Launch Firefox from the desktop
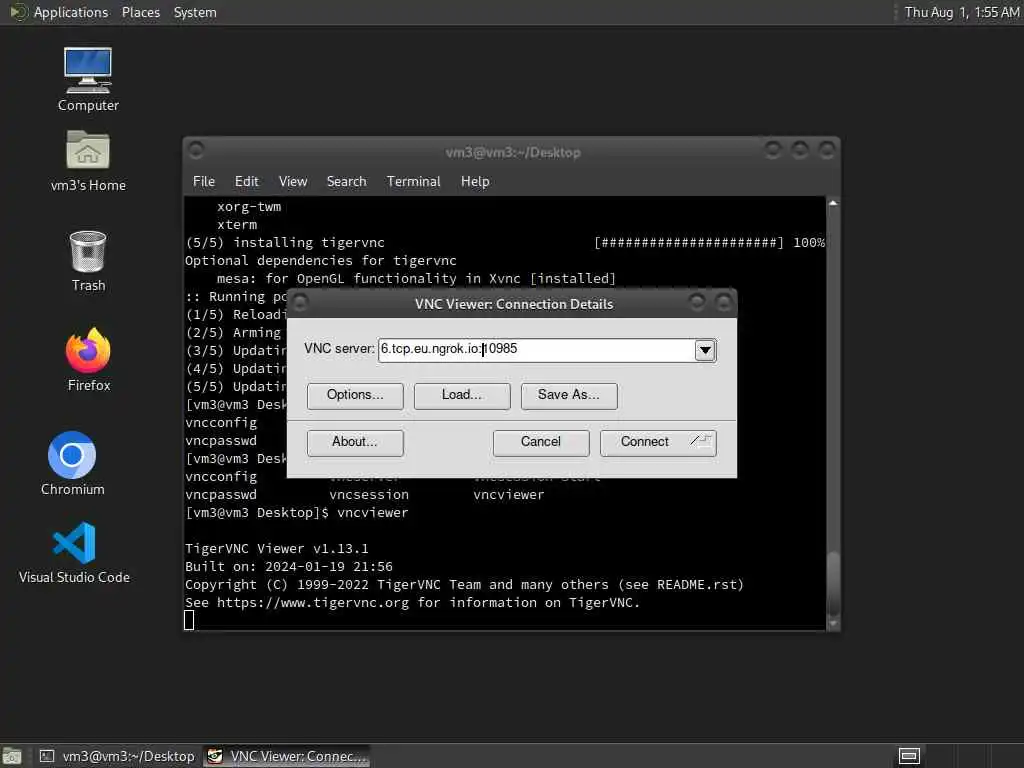The width and height of the screenshot is (1024, 768). [88, 359]
